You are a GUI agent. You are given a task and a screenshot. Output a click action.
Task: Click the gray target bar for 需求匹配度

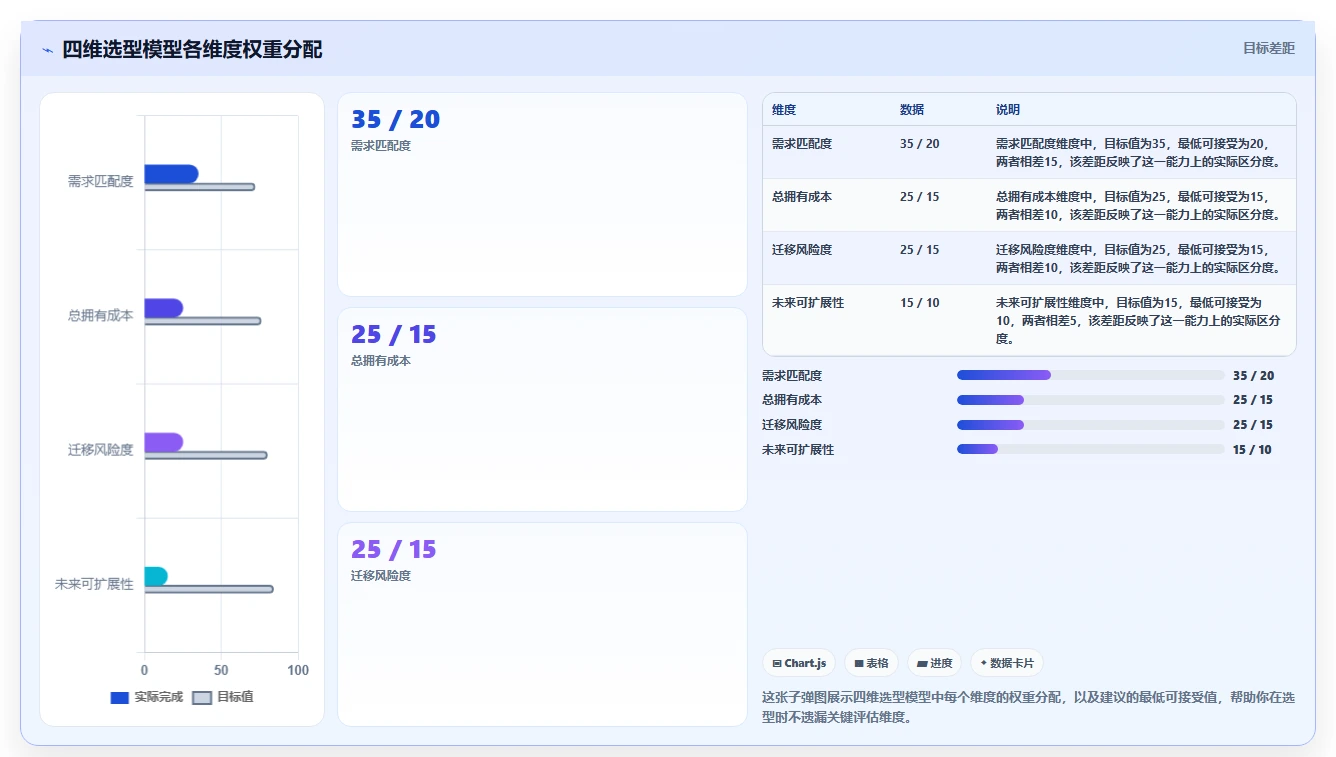coord(200,187)
